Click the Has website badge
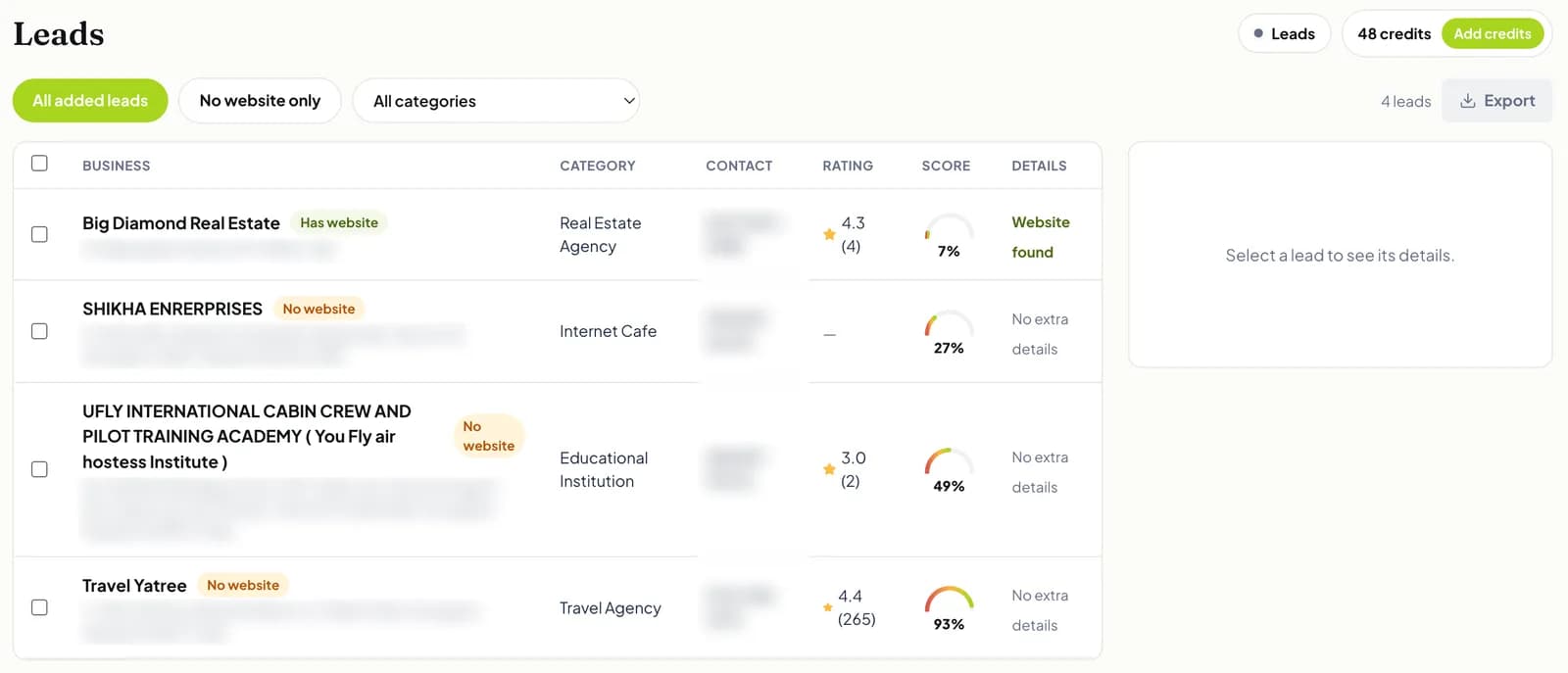 (339, 222)
